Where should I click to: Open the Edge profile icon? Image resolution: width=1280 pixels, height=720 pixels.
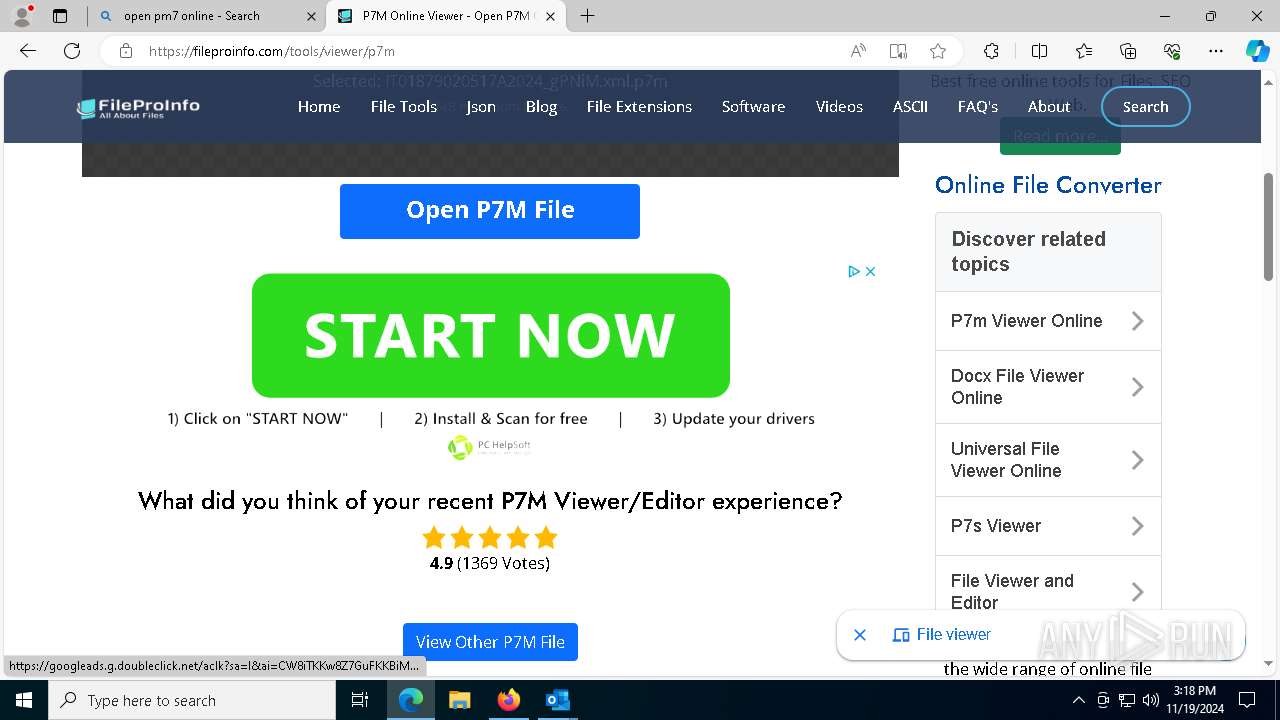tap(22, 16)
